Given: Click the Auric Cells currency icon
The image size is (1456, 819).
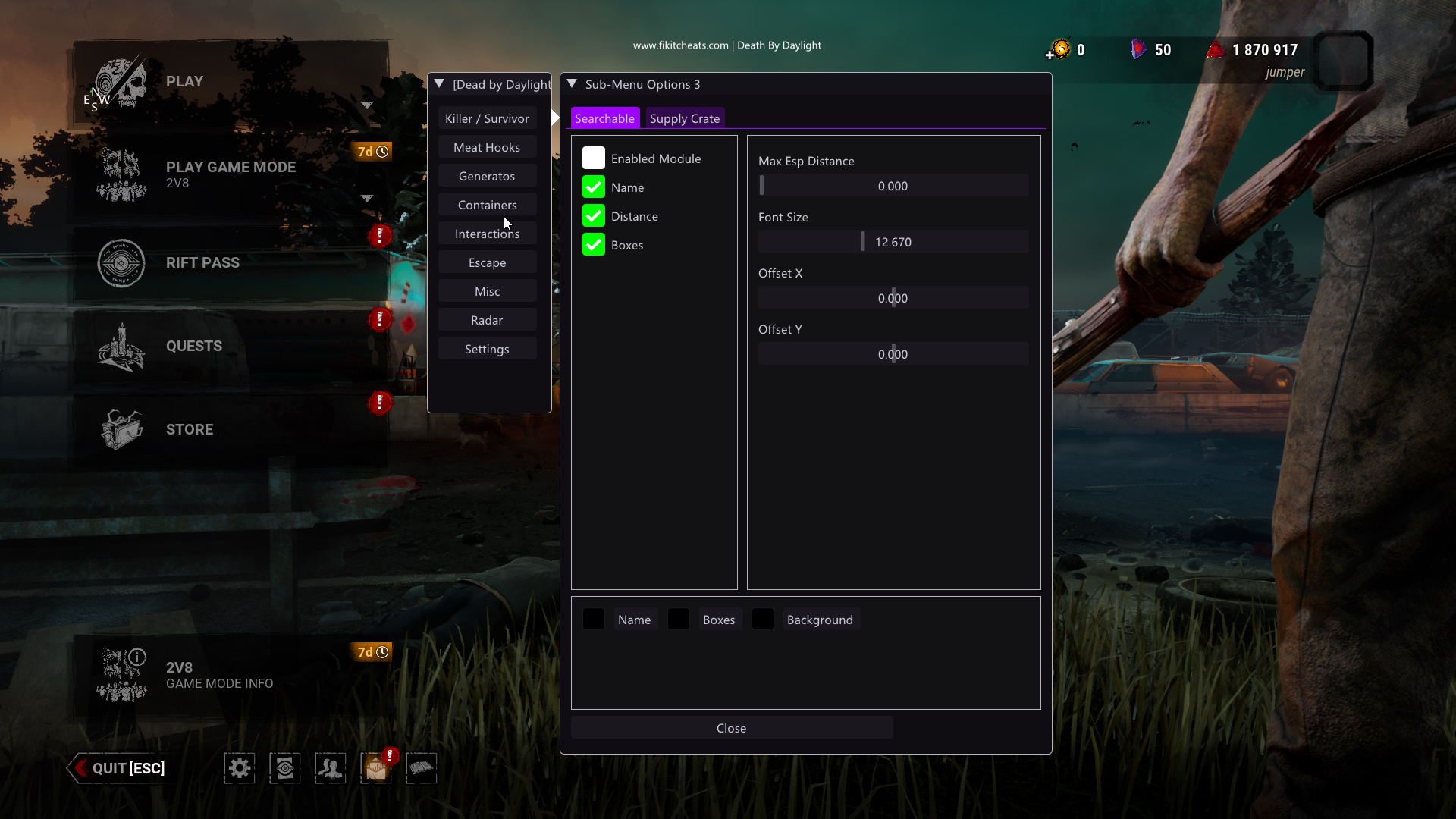Looking at the screenshot, I should 1059,50.
